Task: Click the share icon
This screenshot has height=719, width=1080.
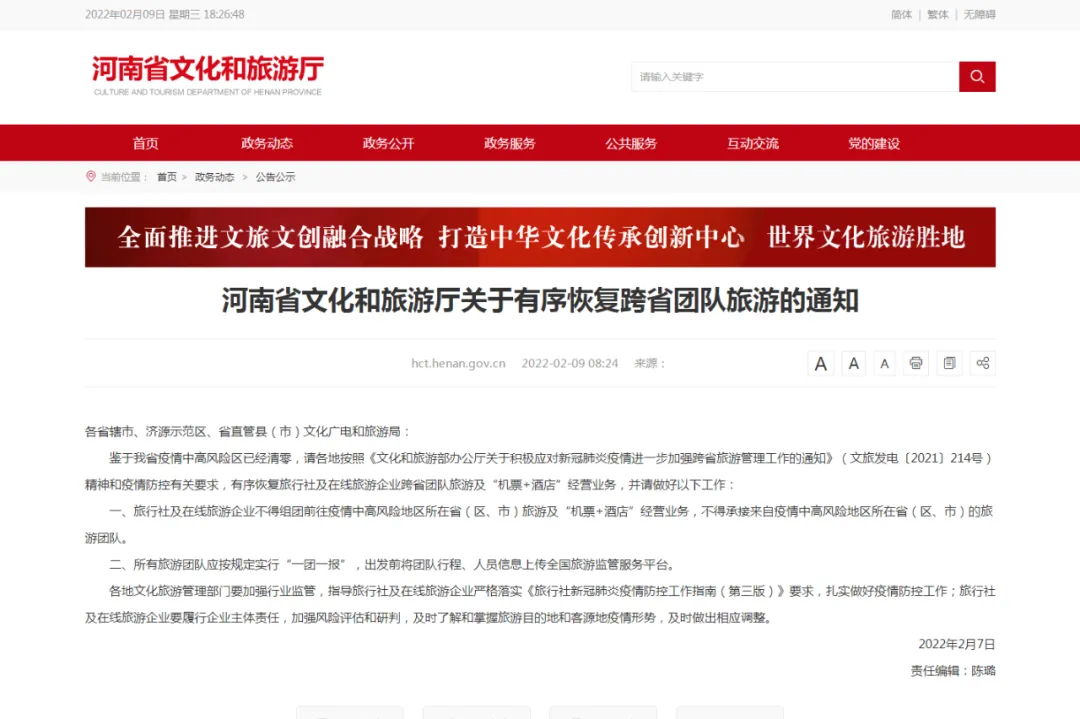Action: [x=983, y=363]
